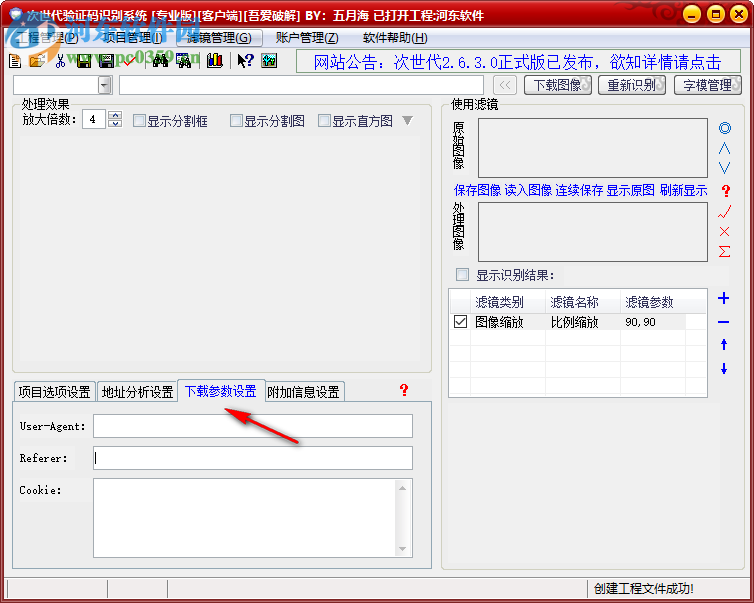Click Cookie scrollbar up arrow
Viewport: 754px width, 603px height.
point(402,488)
